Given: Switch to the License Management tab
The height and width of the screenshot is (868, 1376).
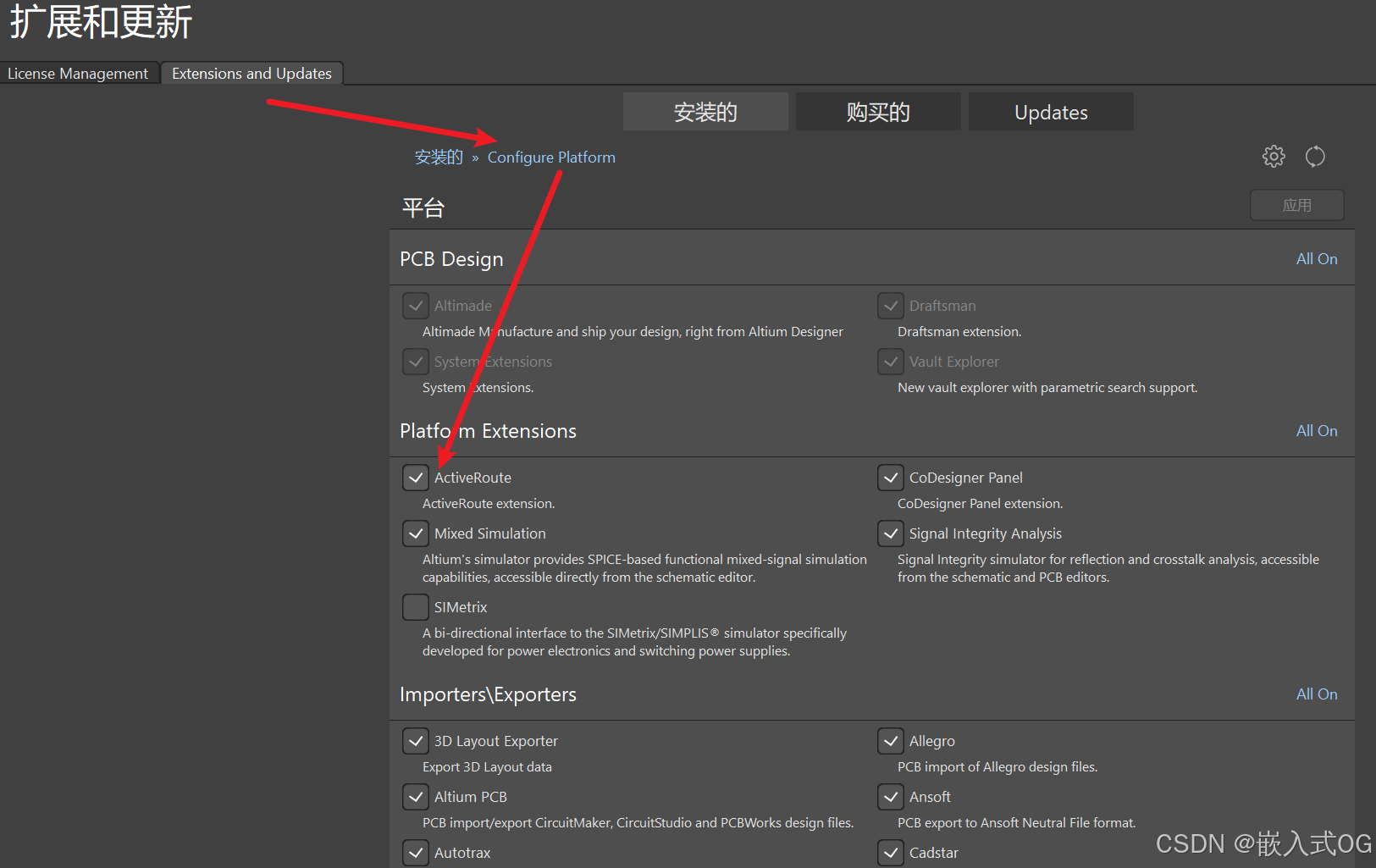Looking at the screenshot, I should [x=78, y=74].
